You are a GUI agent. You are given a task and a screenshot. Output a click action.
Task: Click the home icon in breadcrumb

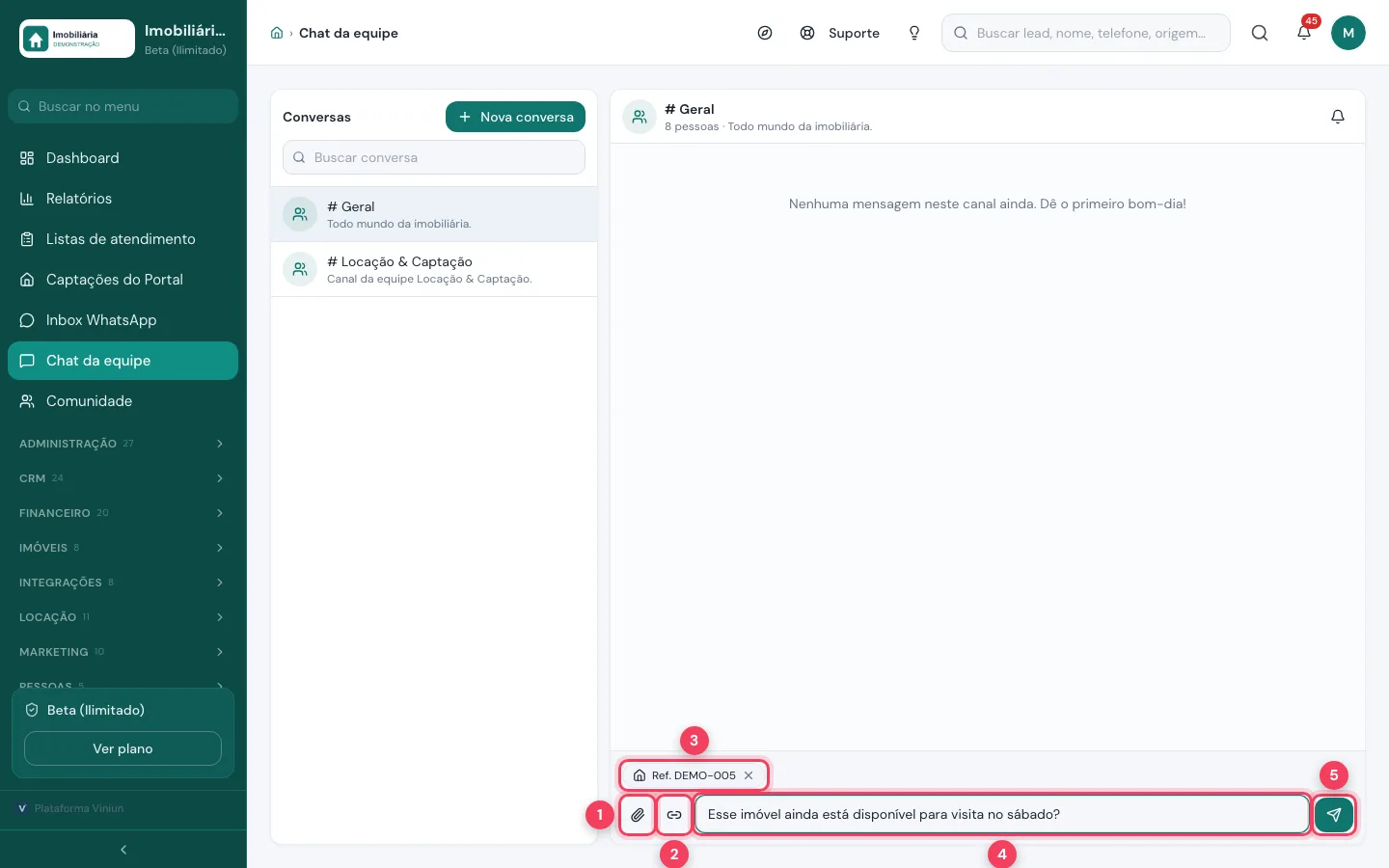pyautogui.click(x=277, y=33)
